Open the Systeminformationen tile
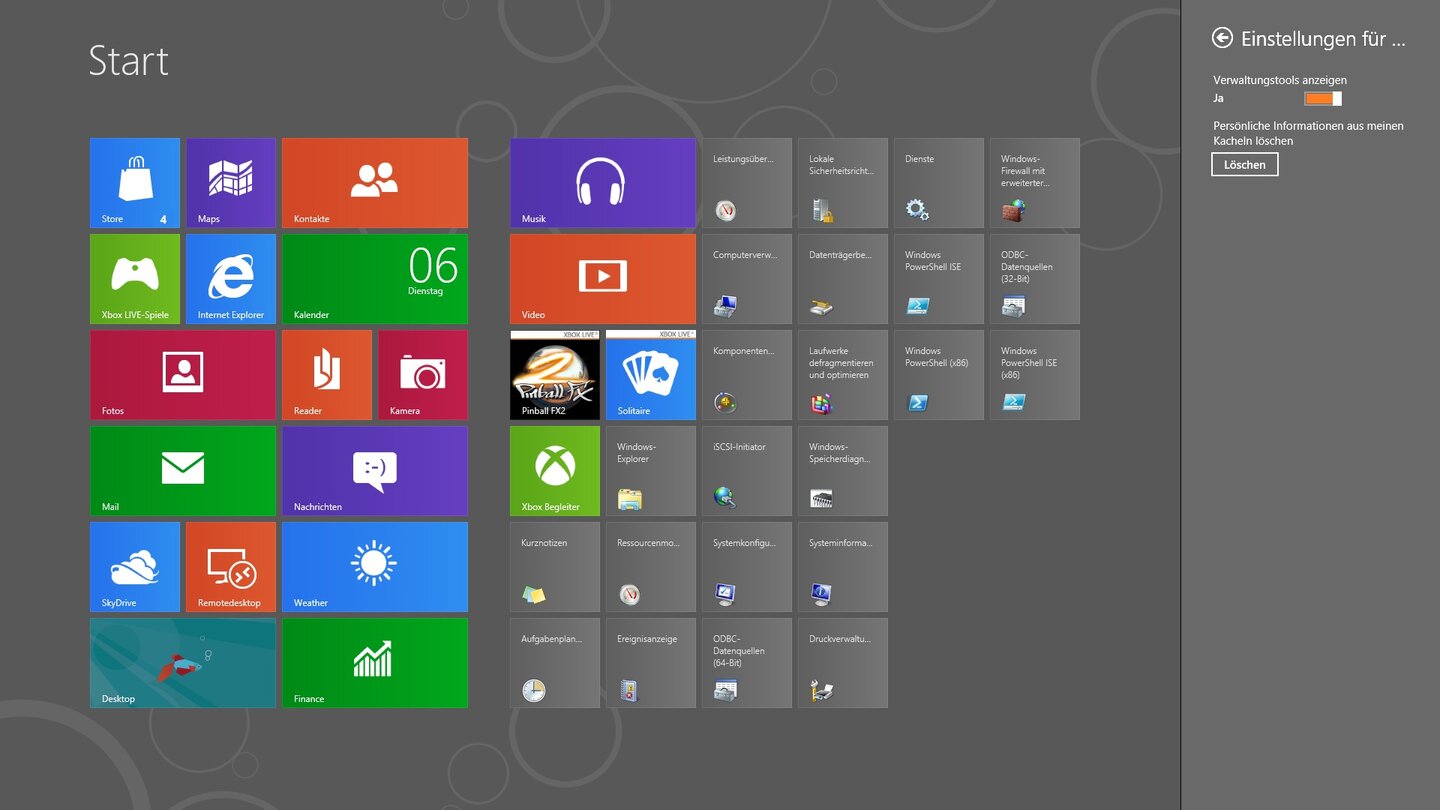This screenshot has height=810, width=1440. pyautogui.click(x=843, y=567)
